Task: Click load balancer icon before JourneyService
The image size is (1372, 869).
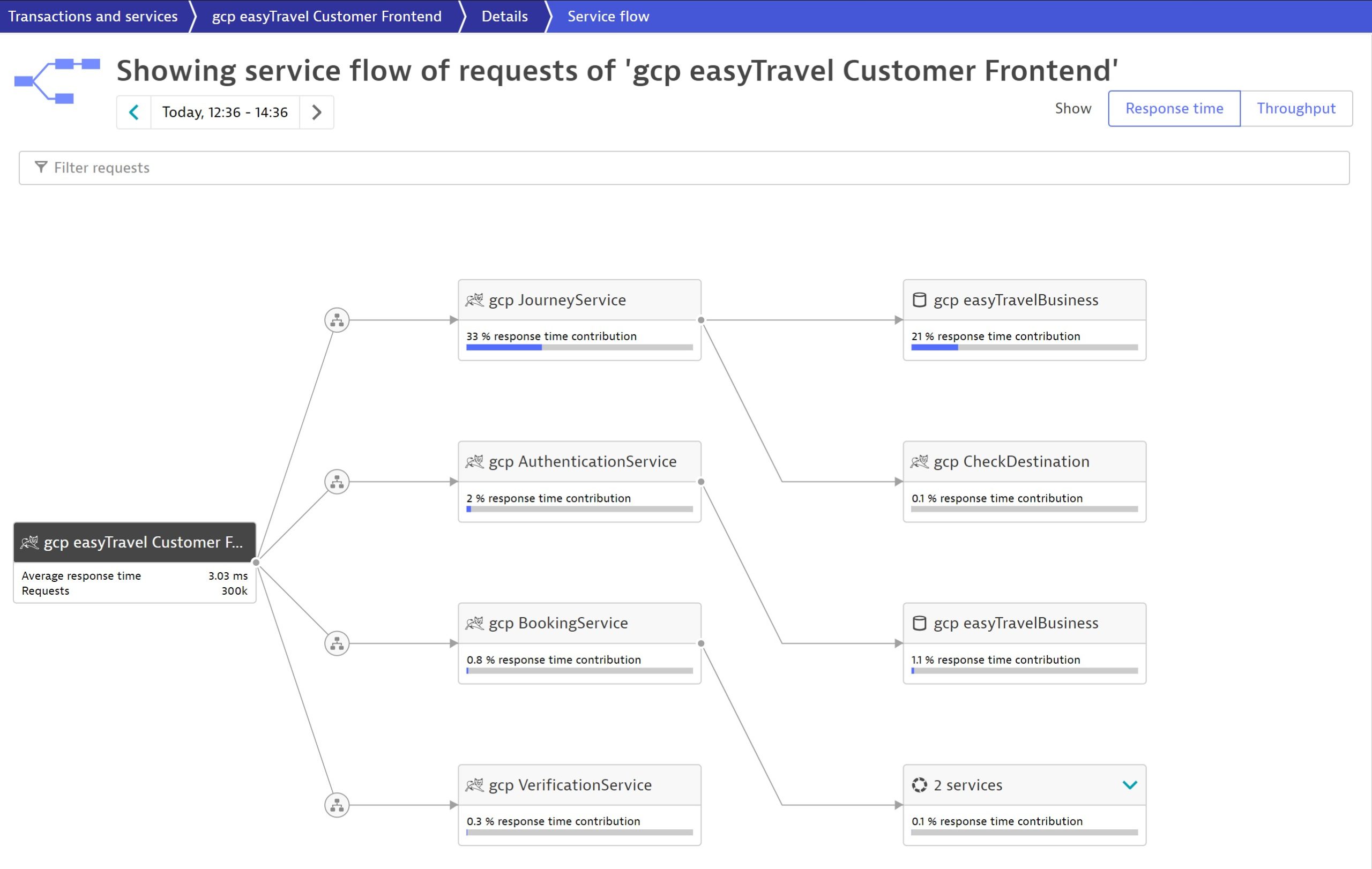Action: (337, 320)
